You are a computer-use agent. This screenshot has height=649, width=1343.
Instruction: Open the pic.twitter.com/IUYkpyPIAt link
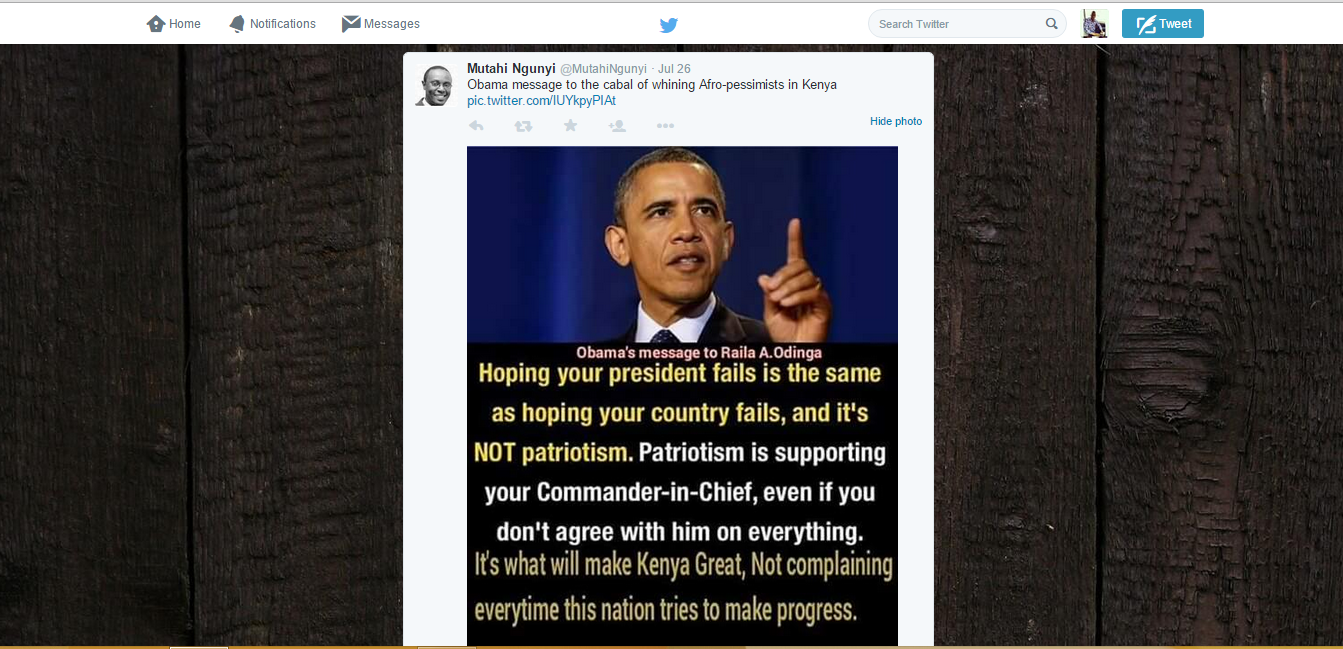pos(541,101)
